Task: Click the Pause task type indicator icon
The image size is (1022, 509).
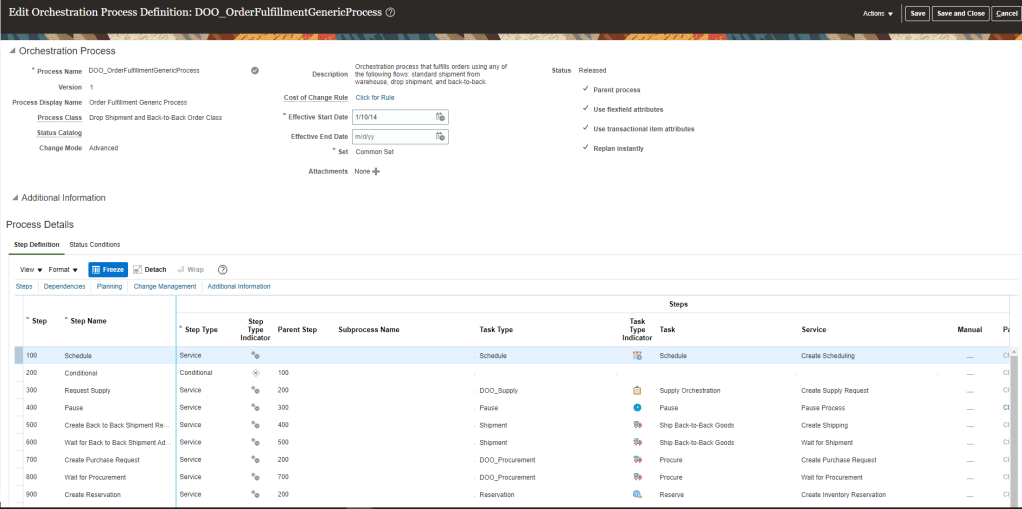Action: 637,408
